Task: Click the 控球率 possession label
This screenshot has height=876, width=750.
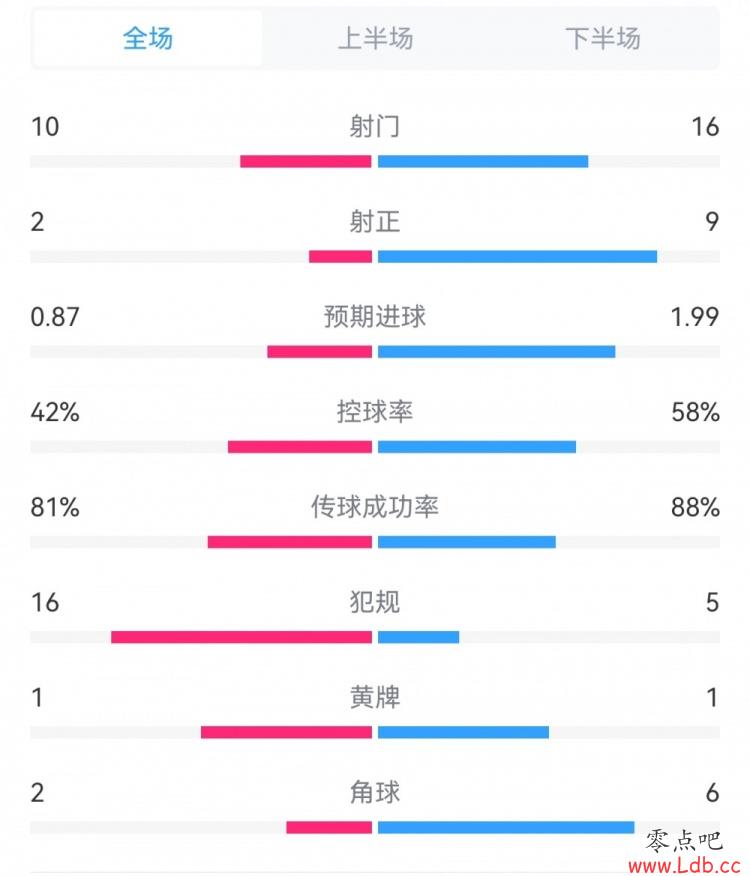Action: [375, 411]
